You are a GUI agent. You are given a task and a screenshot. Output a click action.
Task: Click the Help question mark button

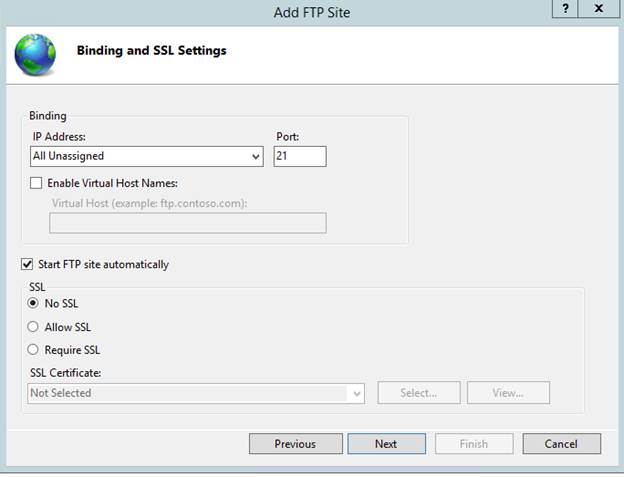565,9
